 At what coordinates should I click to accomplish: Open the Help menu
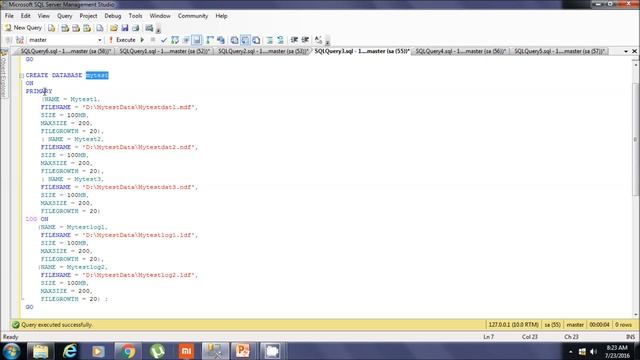[221, 16]
